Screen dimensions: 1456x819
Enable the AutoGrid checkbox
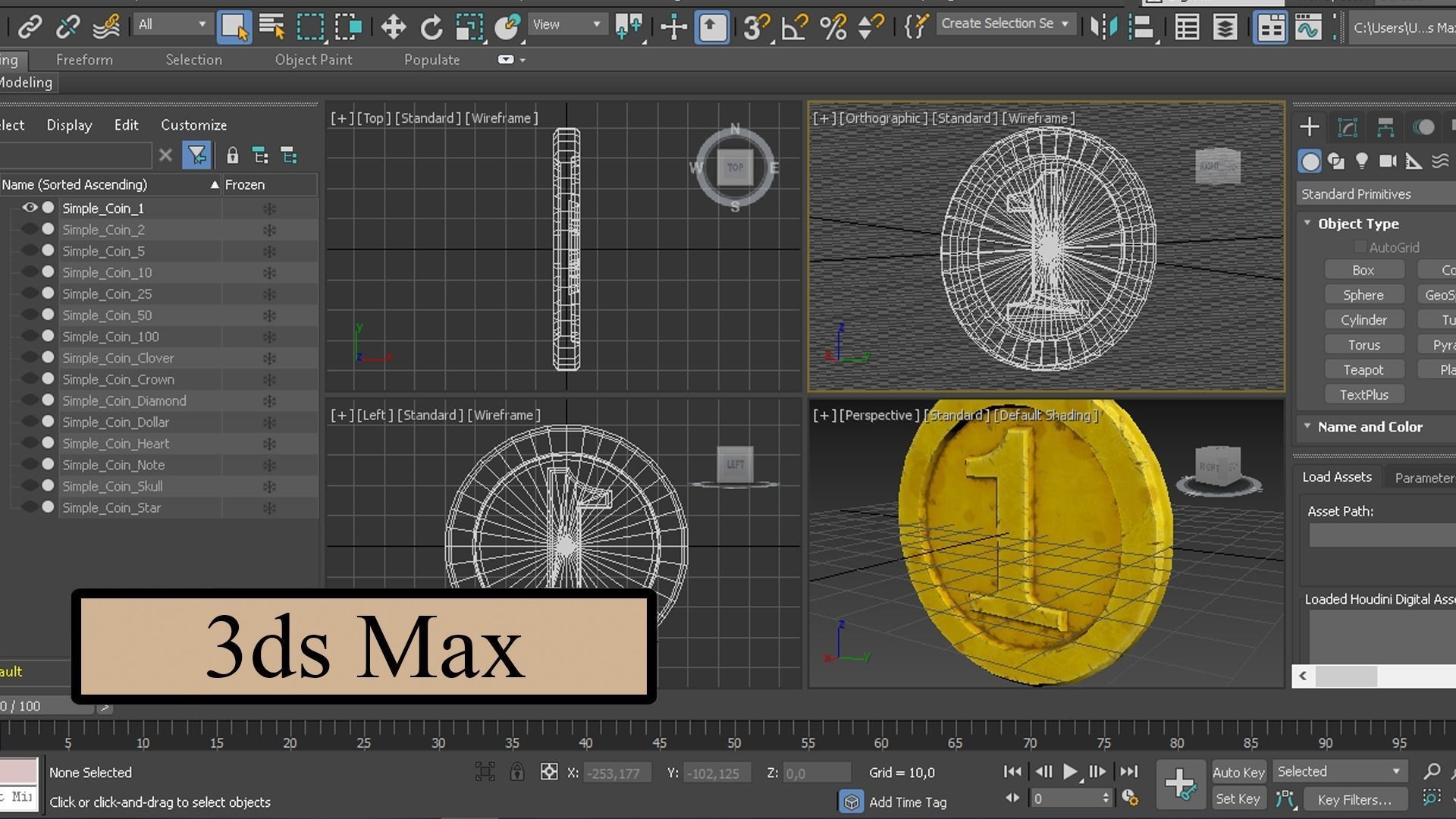pos(1360,247)
